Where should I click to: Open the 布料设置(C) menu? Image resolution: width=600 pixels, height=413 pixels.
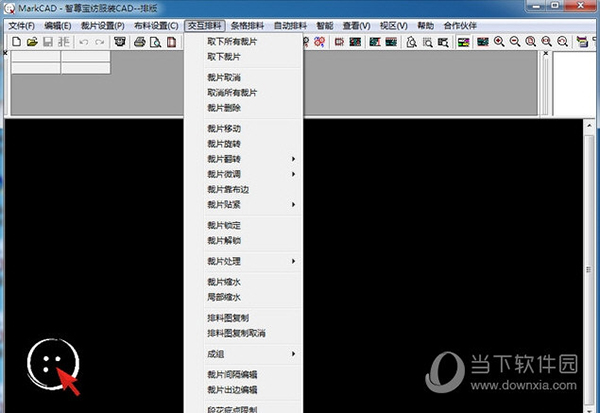(156, 26)
